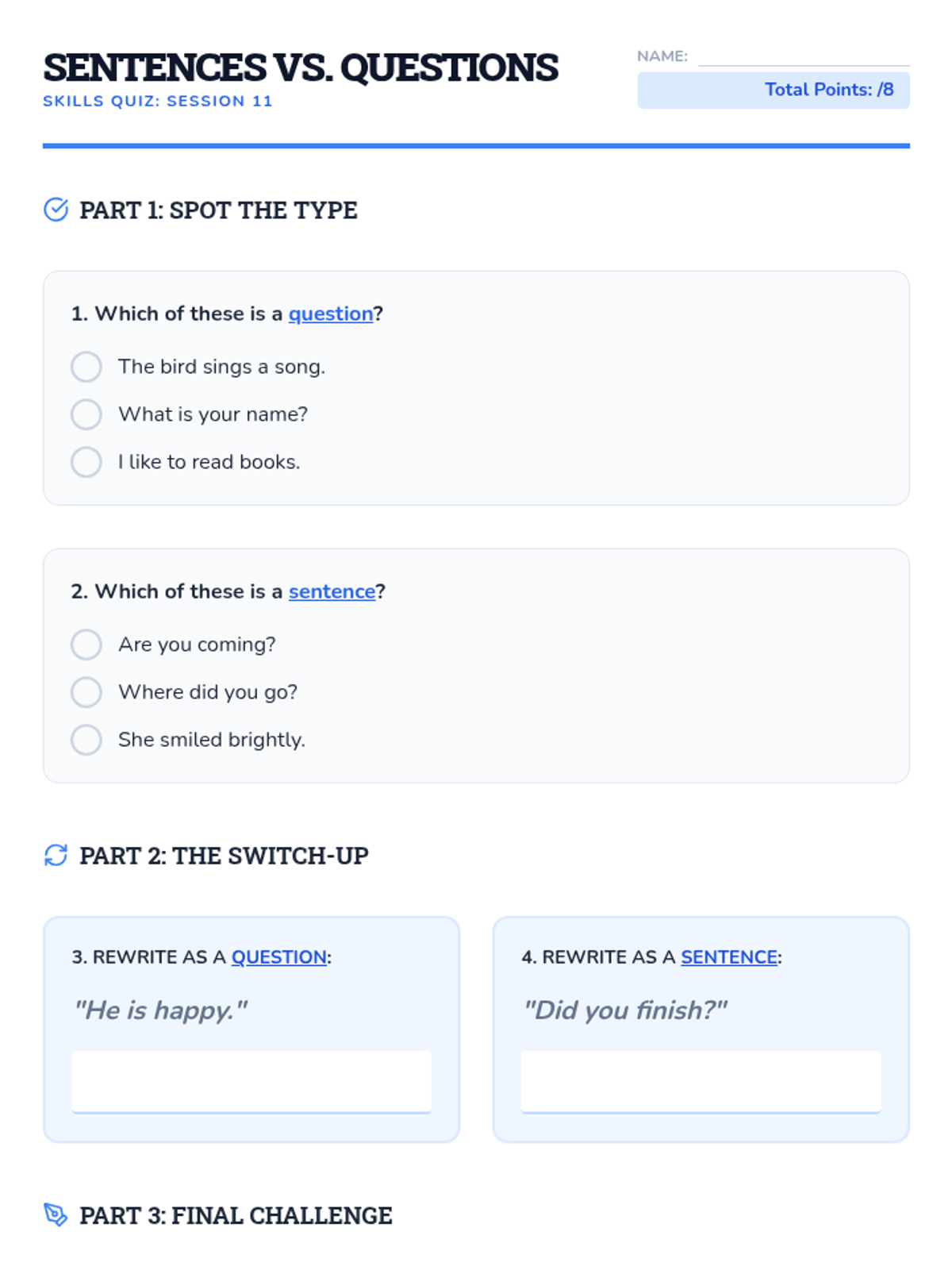Mark "She smiled brightly." as the answer
The image size is (952, 1270).
[86, 740]
